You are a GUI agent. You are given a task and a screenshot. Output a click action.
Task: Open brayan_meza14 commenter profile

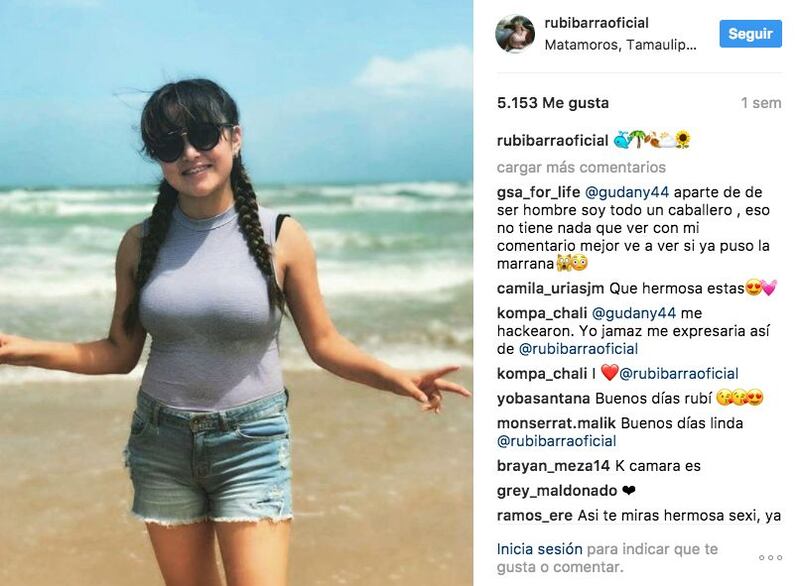tap(554, 466)
